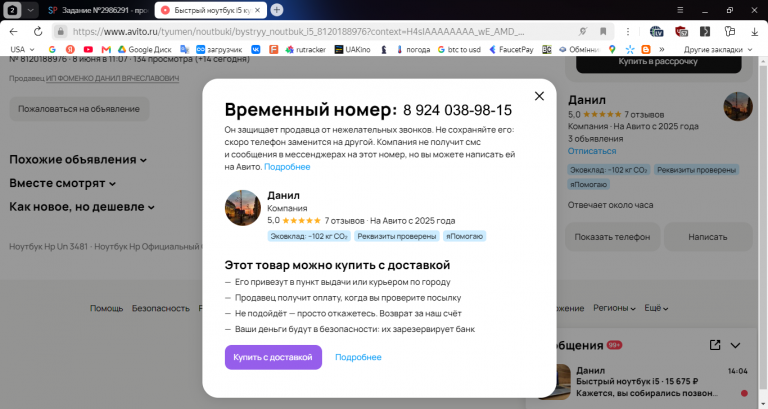This screenshot has height=409, width=768.
Task: Click the seller avatar in the sidebar
Action: tap(738, 106)
